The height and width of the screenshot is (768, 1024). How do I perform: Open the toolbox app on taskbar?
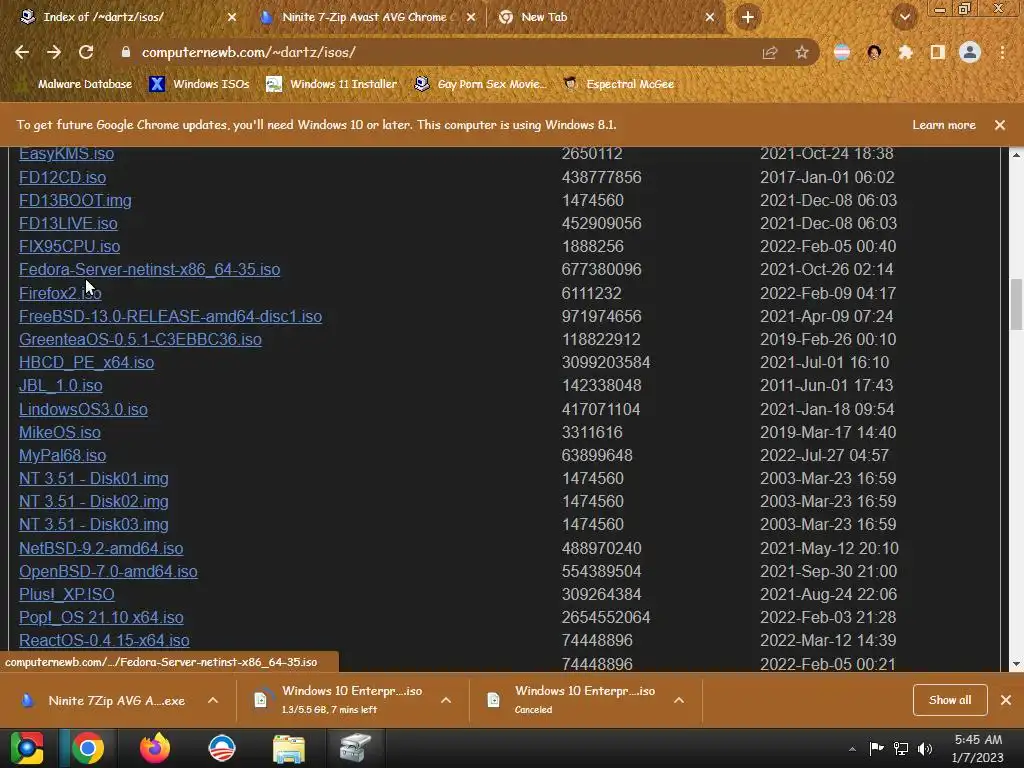[x=355, y=748]
